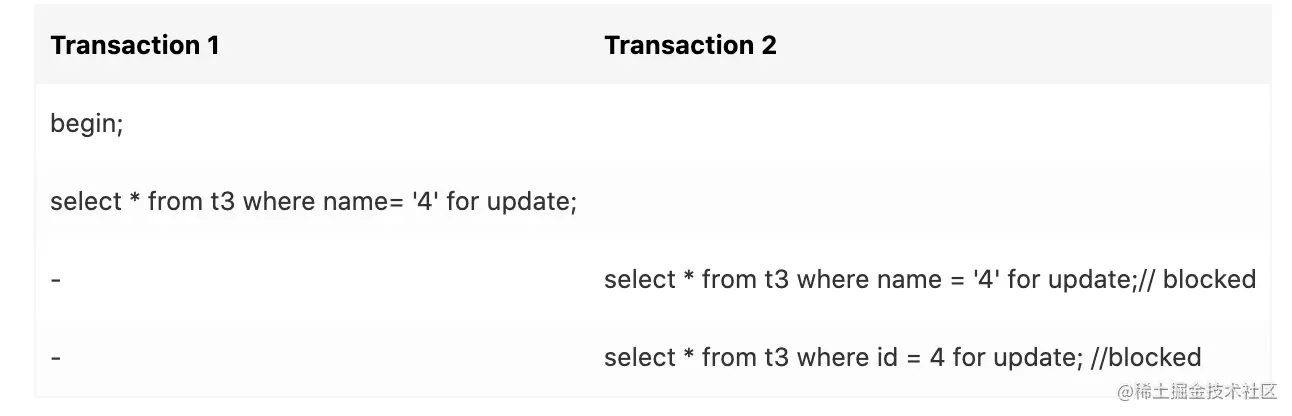Click Transaction 1's select for update query
Viewport: 1292px width, 416px height.
(x=313, y=202)
